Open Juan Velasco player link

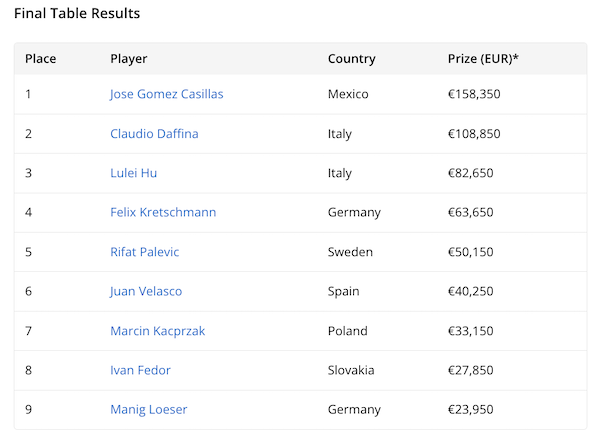(x=146, y=291)
